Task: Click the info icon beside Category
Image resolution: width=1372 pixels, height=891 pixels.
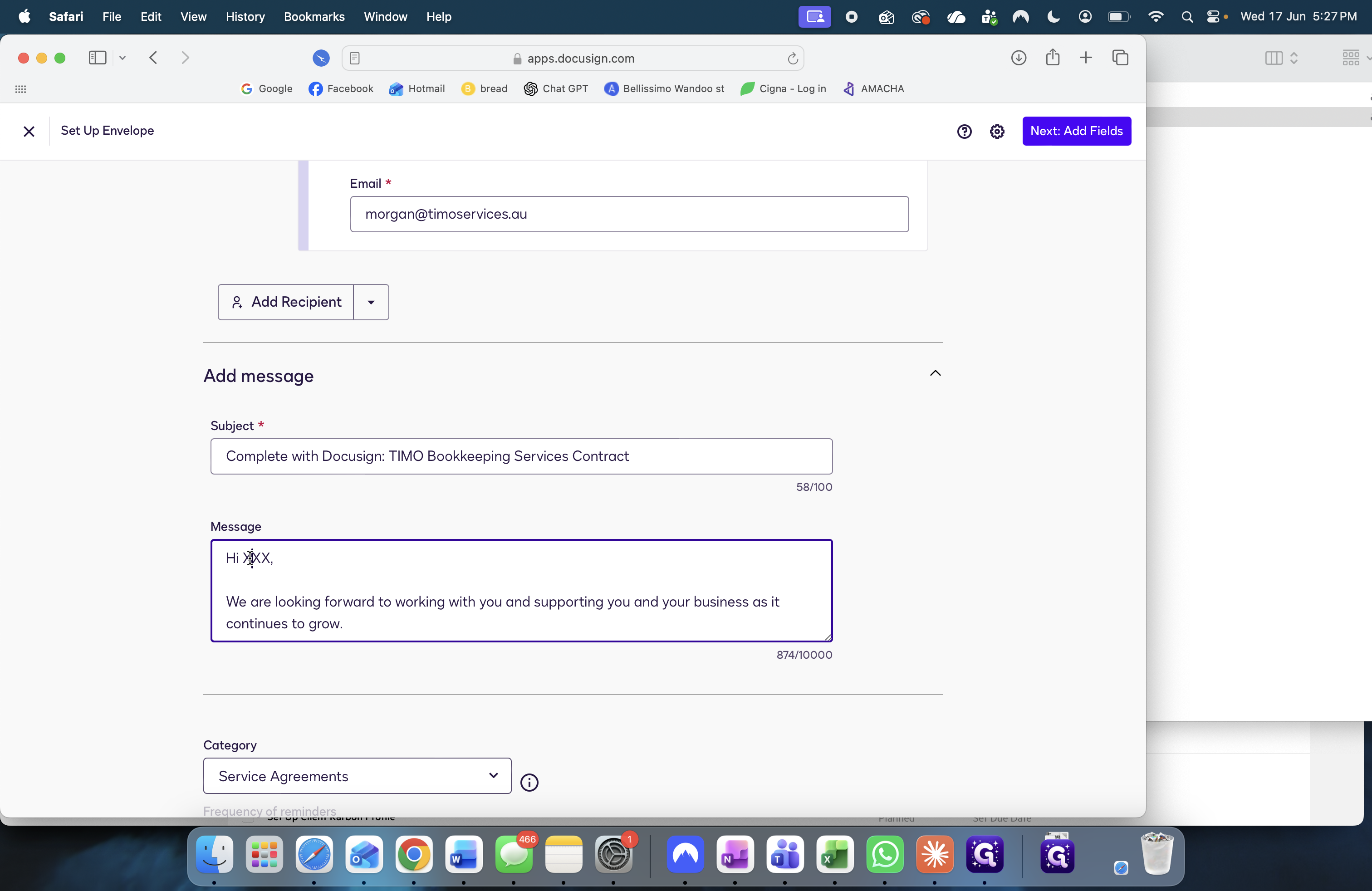Action: 529,782
